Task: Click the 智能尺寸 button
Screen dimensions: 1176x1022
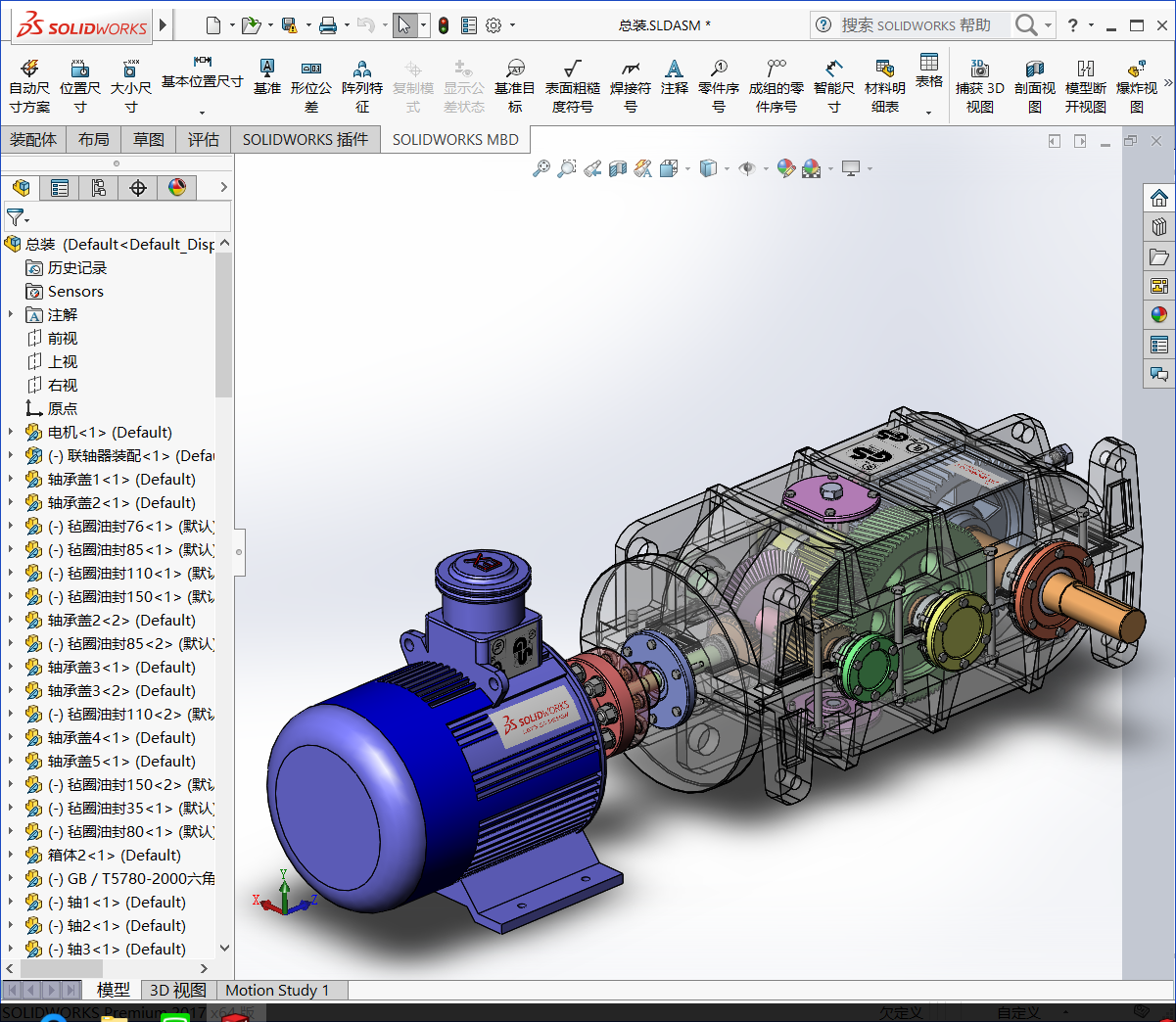Action: point(833,85)
